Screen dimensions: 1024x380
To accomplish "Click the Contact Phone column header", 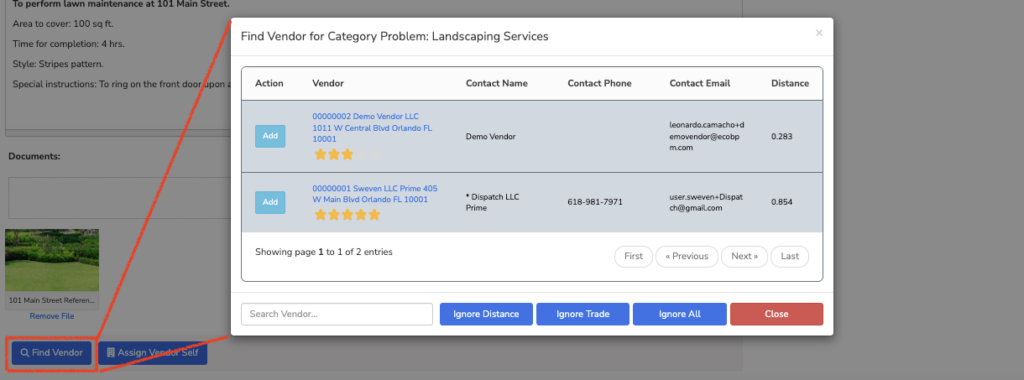I will click(600, 83).
